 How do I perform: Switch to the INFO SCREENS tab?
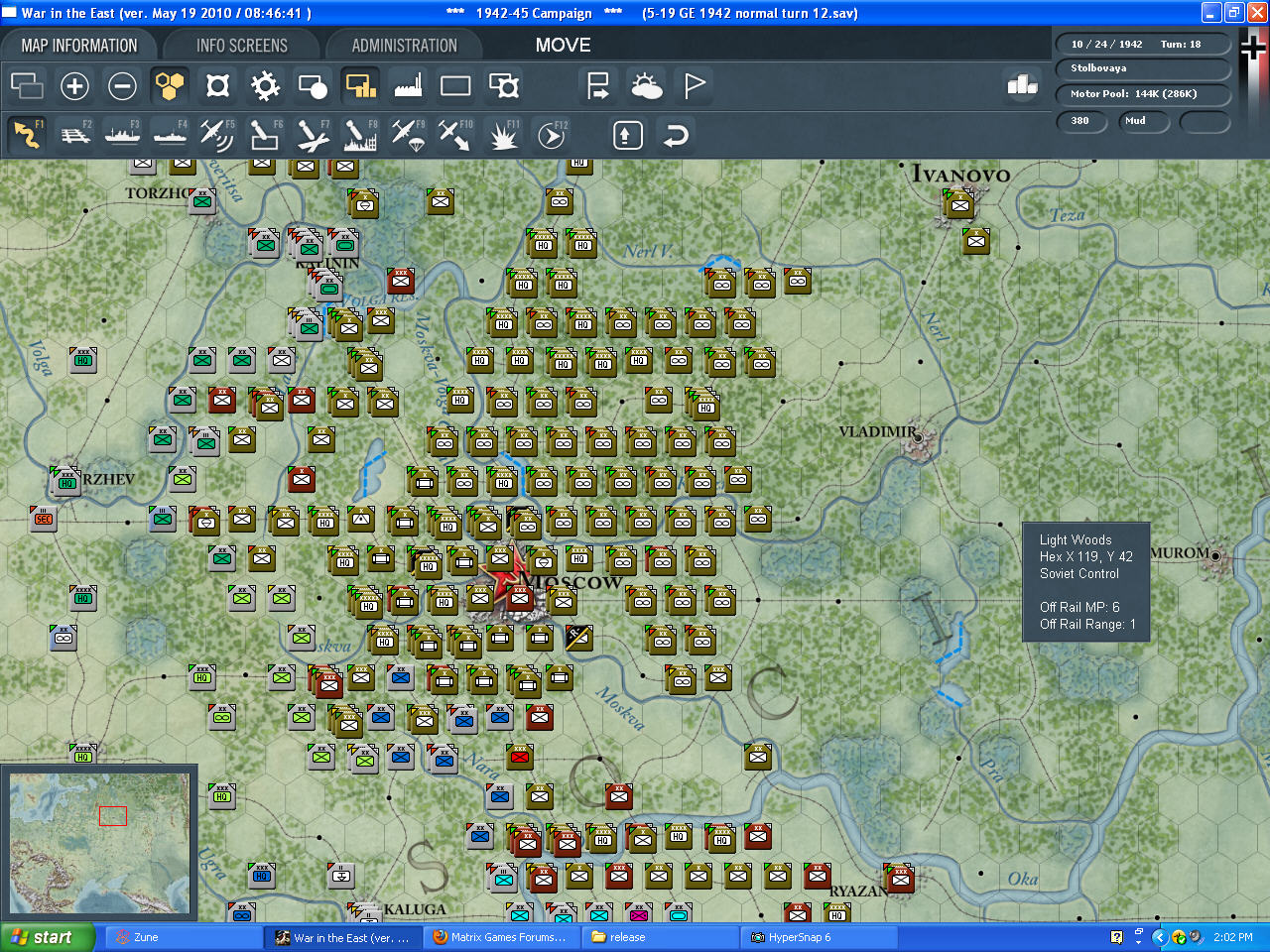(x=241, y=46)
